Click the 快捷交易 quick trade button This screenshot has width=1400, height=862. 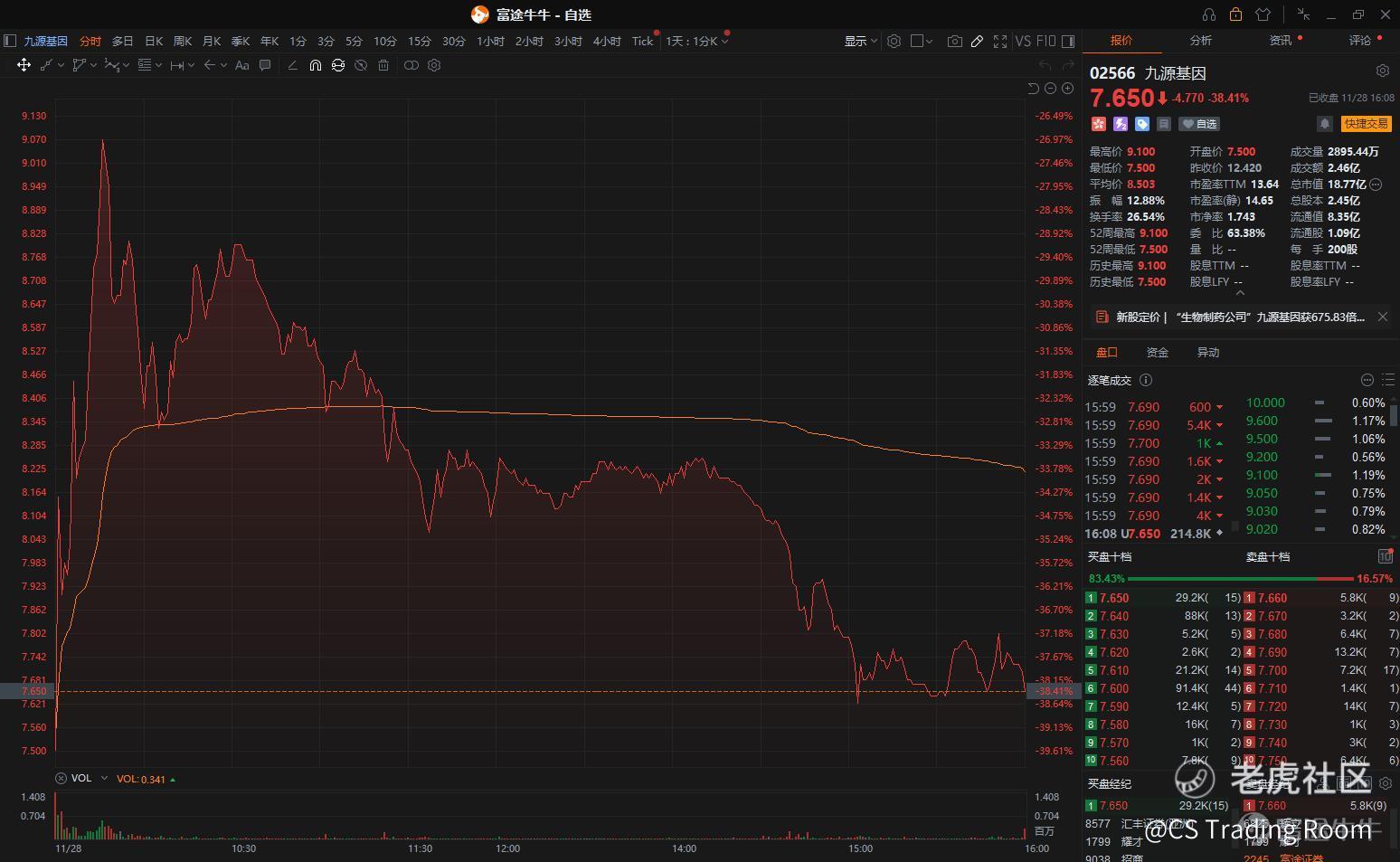coord(1366,124)
